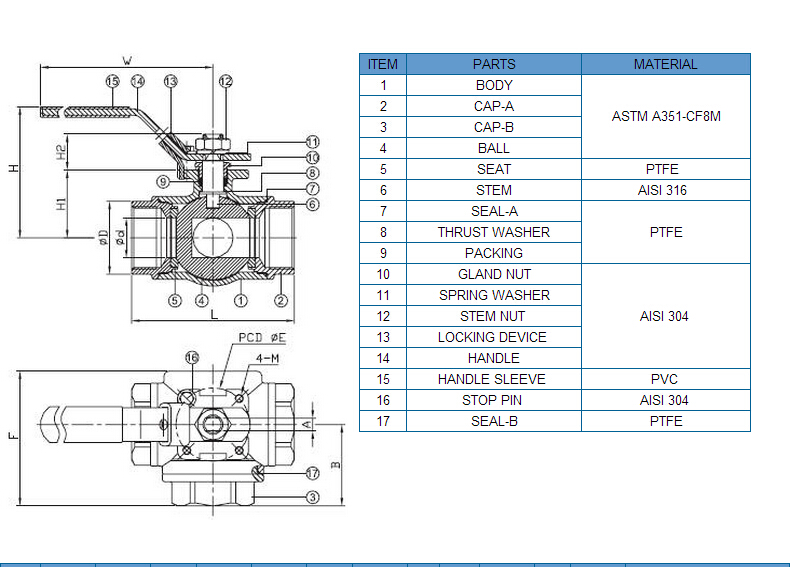Click the ASTM A351-CF8M material cell

(x=666, y=116)
